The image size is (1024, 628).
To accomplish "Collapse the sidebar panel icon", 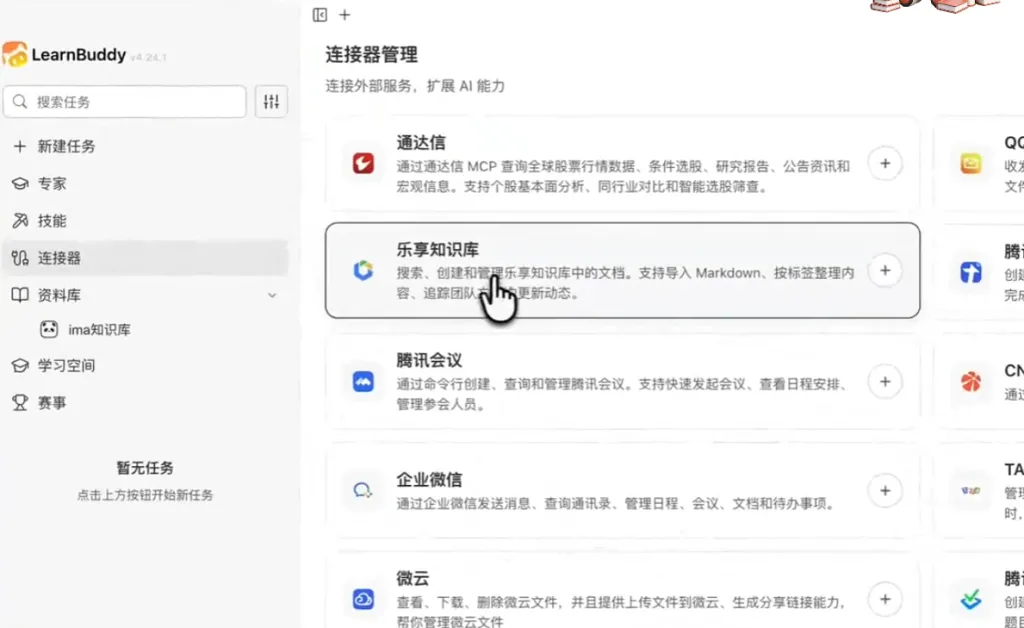I will point(319,14).
